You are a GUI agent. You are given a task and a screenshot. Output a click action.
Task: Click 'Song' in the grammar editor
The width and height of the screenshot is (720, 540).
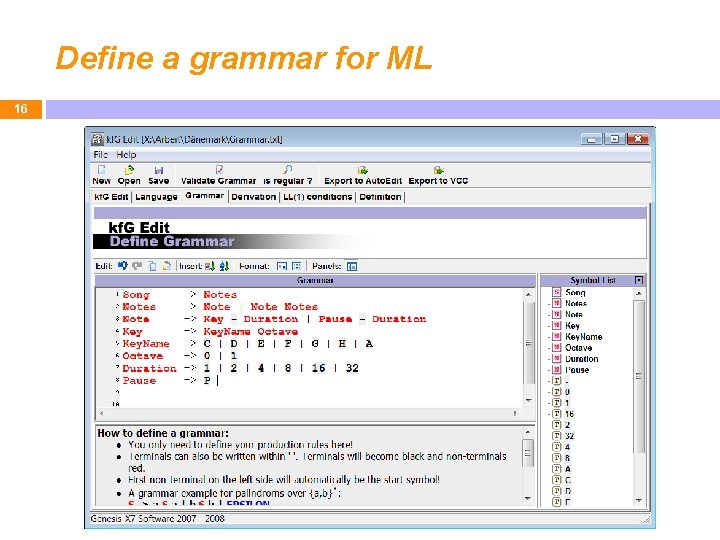coord(136,294)
